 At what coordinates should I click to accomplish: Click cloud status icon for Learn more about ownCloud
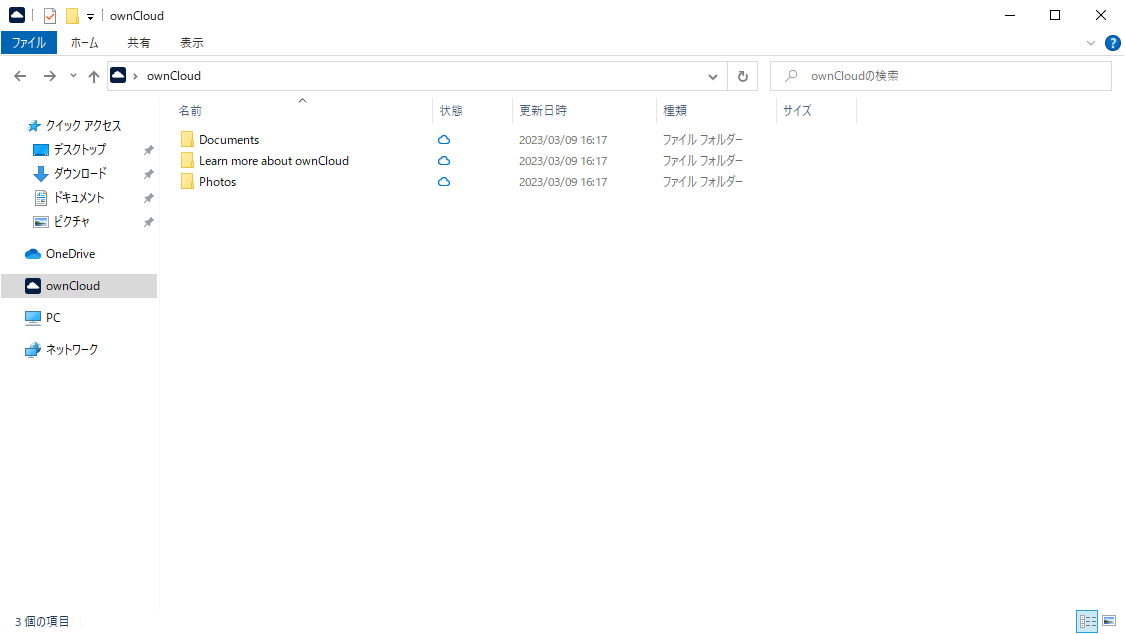coord(444,161)
